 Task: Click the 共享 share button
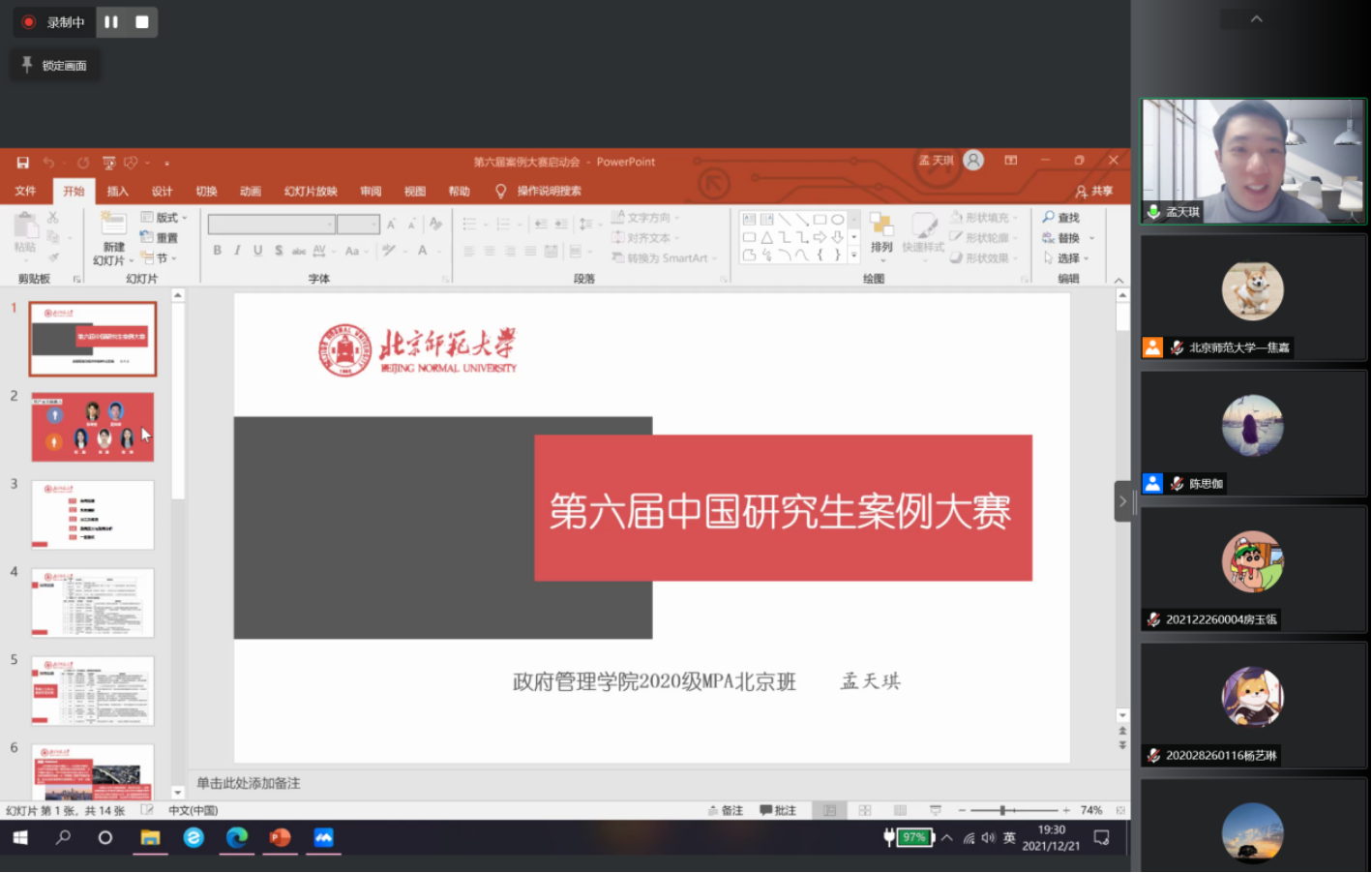click(x=1094, y=192)
